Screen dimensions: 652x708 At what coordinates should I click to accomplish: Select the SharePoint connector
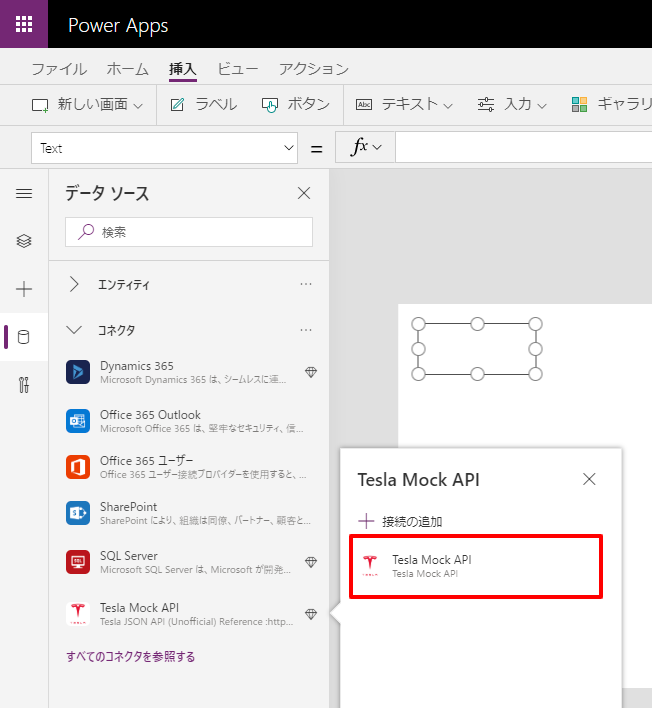(189, 513)
